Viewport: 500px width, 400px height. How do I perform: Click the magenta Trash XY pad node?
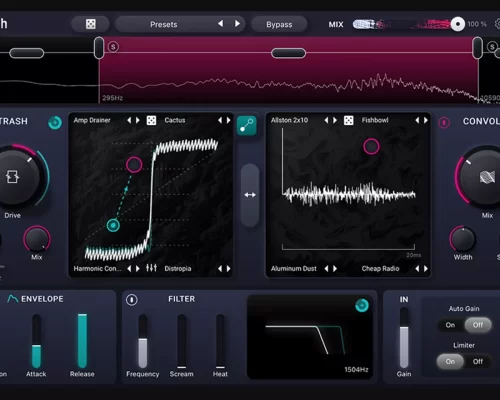point(134,165)
